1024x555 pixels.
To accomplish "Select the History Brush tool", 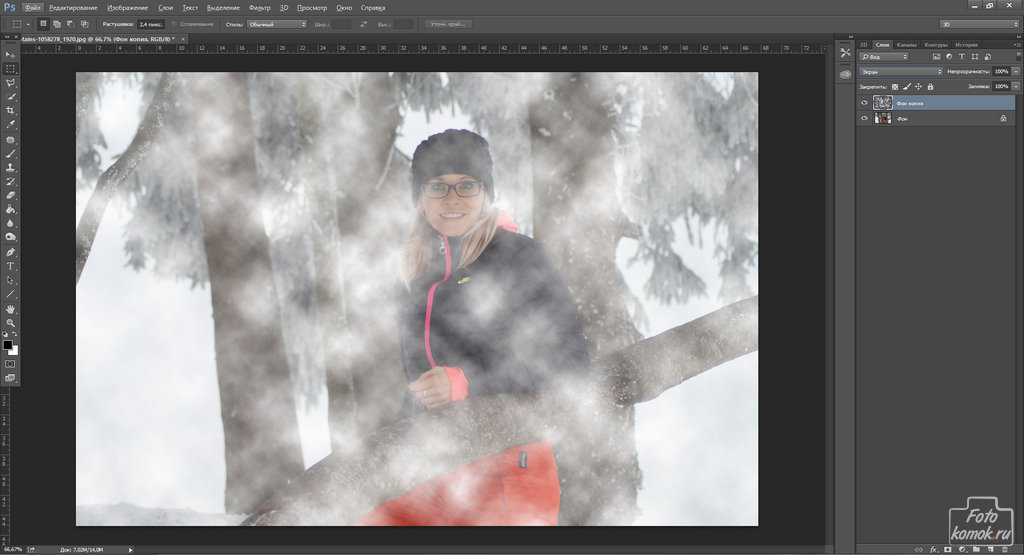I will (10, 182).
